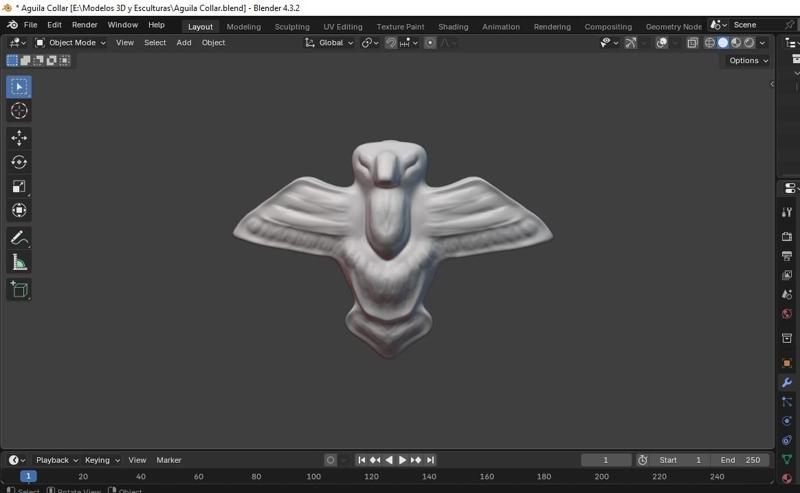The width and height of the screenshot is (800, 493).
Task: Enable auto keying record button
Action: pos(330,460)
